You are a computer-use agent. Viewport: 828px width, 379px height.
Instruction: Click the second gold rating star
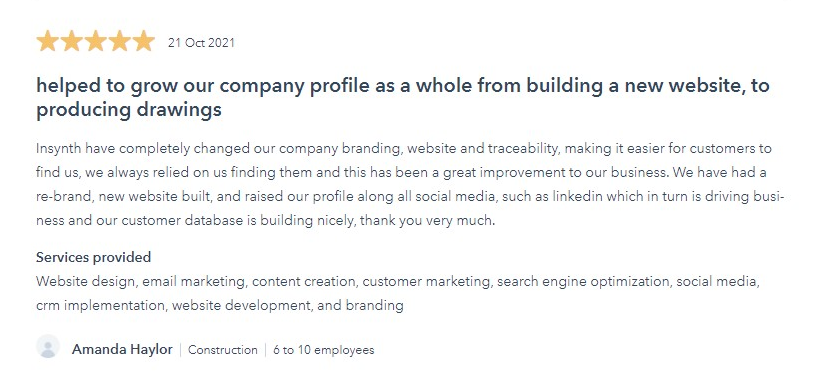(71, 41)
